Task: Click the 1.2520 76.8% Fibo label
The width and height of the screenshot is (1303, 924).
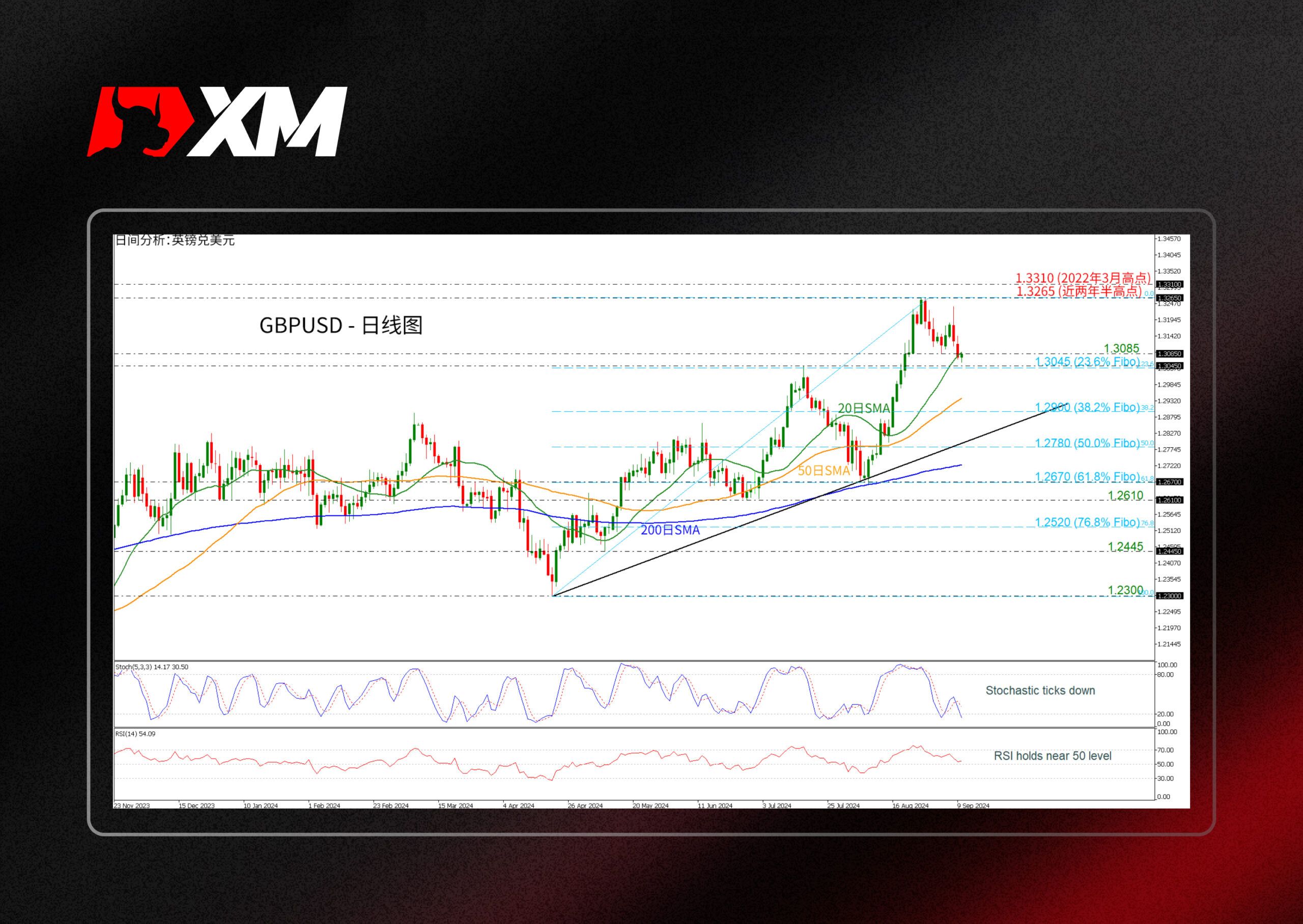Action: (x=1087, y=523)
